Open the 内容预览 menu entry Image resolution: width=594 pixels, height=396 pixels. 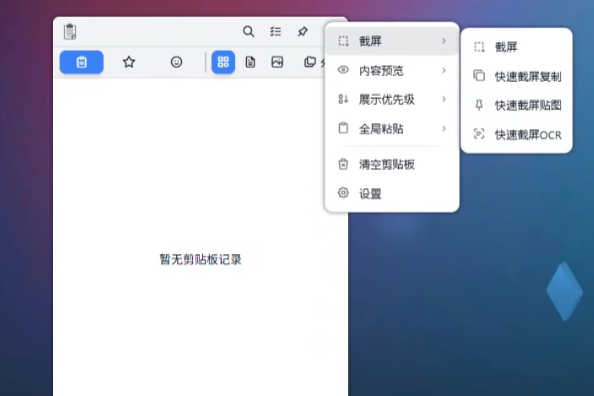coord(392,70)
